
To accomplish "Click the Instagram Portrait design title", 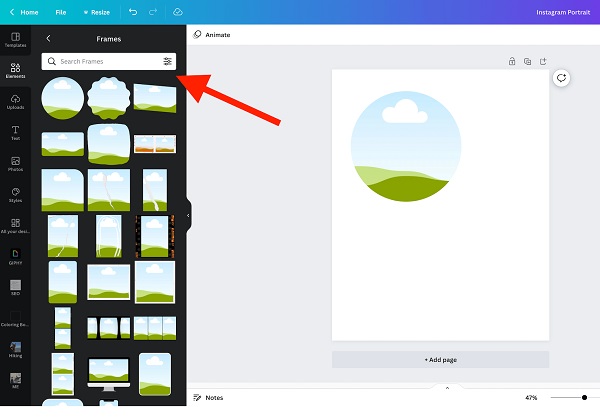I will coord(563,12).
